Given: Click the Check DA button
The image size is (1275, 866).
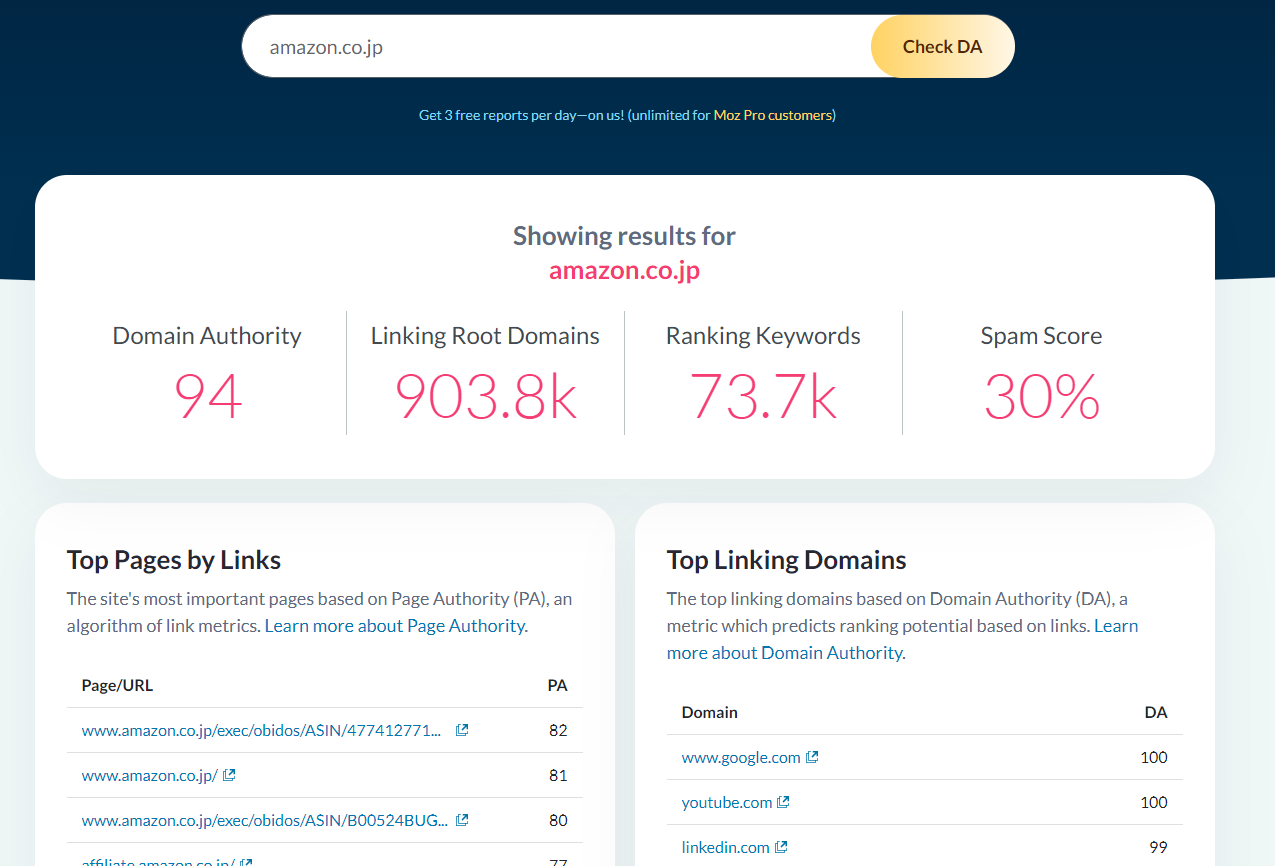Looking at the screenshot, I should pos(942,46).
